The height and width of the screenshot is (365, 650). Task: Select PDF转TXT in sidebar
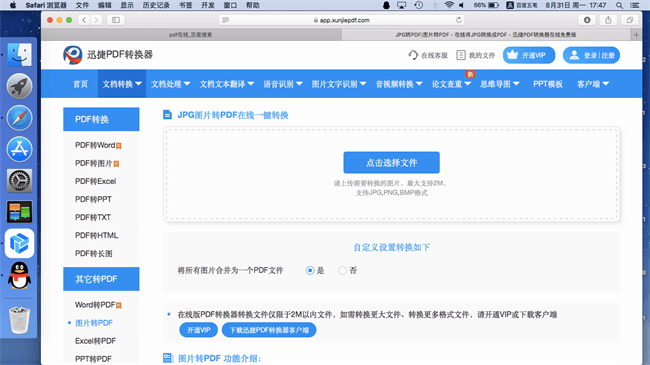(x=93, y=217)
